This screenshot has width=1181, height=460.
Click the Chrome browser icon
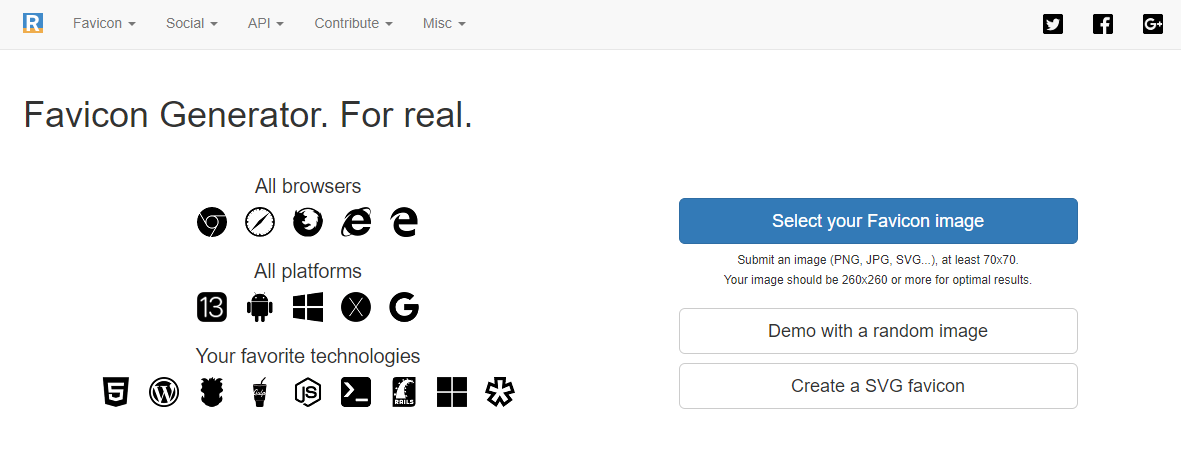212,222
